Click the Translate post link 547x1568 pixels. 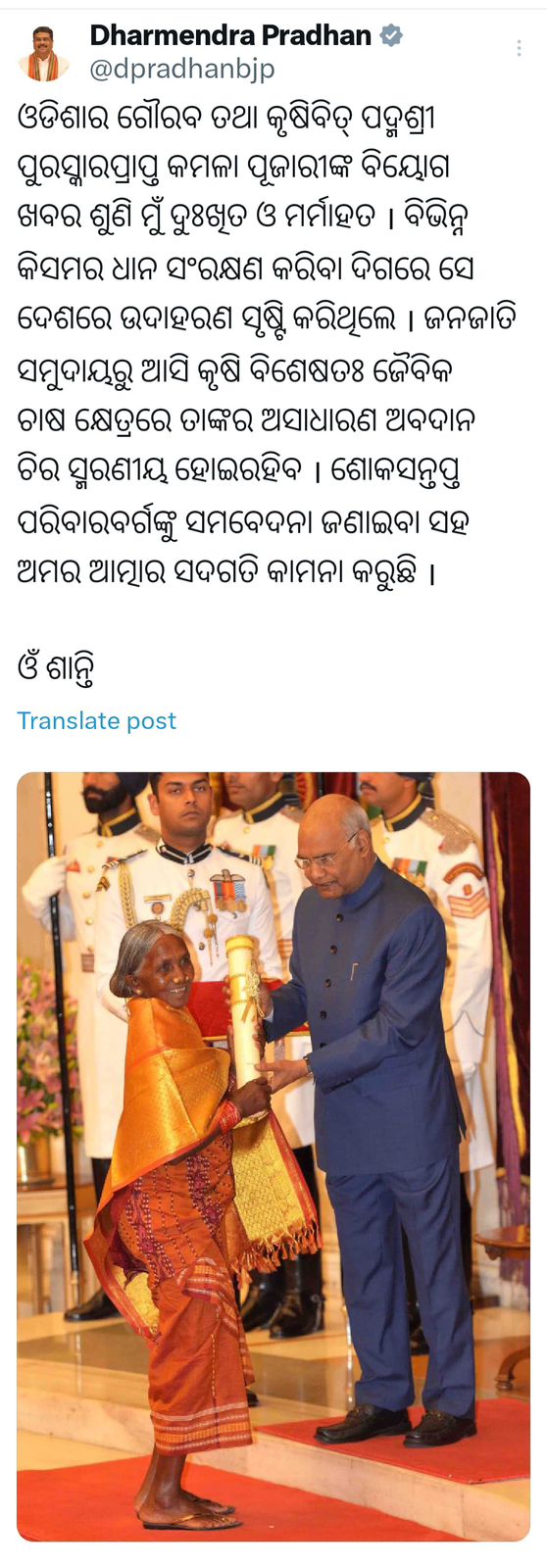pyautogui.click(x=97, y=720)
